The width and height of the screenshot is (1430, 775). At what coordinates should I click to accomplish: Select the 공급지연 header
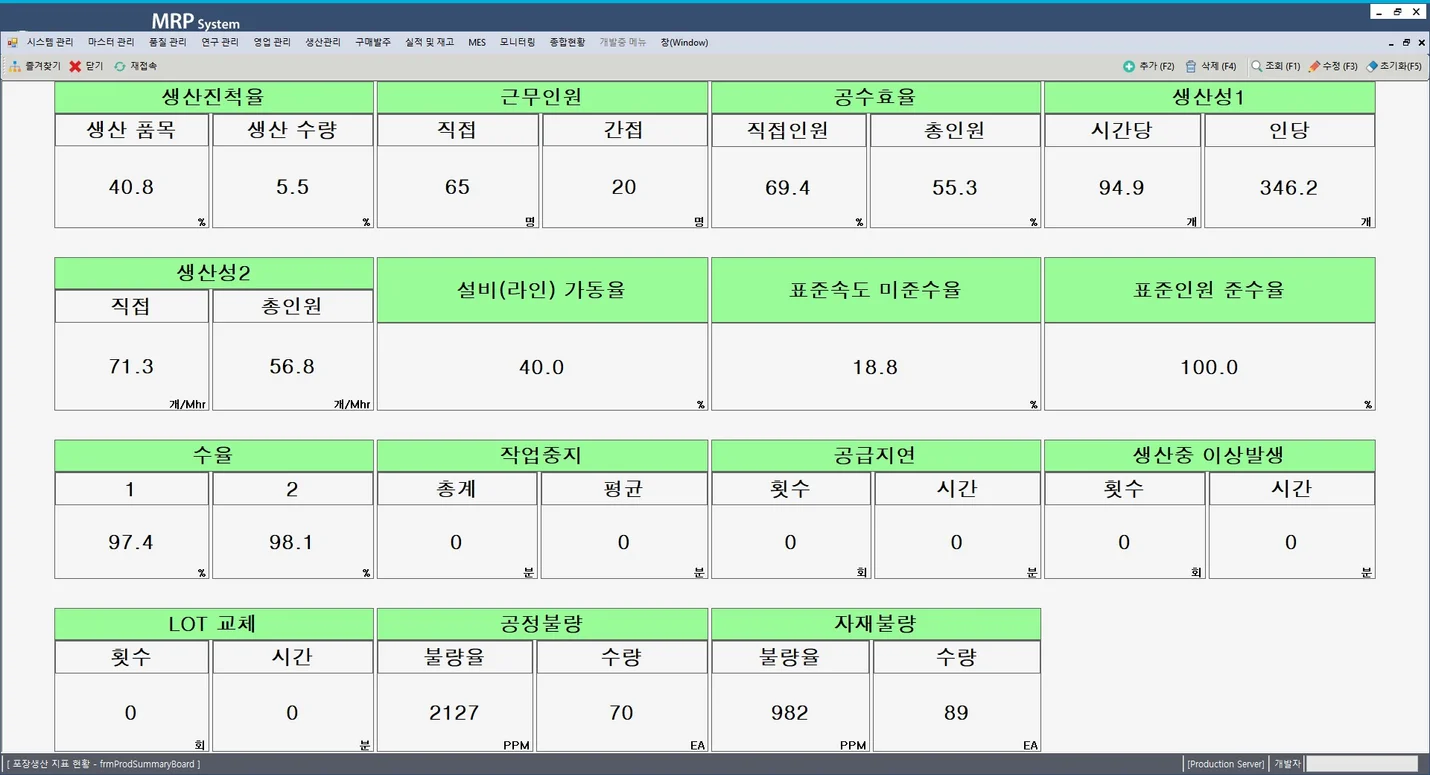pyautogui.click(x=875, y=456)
